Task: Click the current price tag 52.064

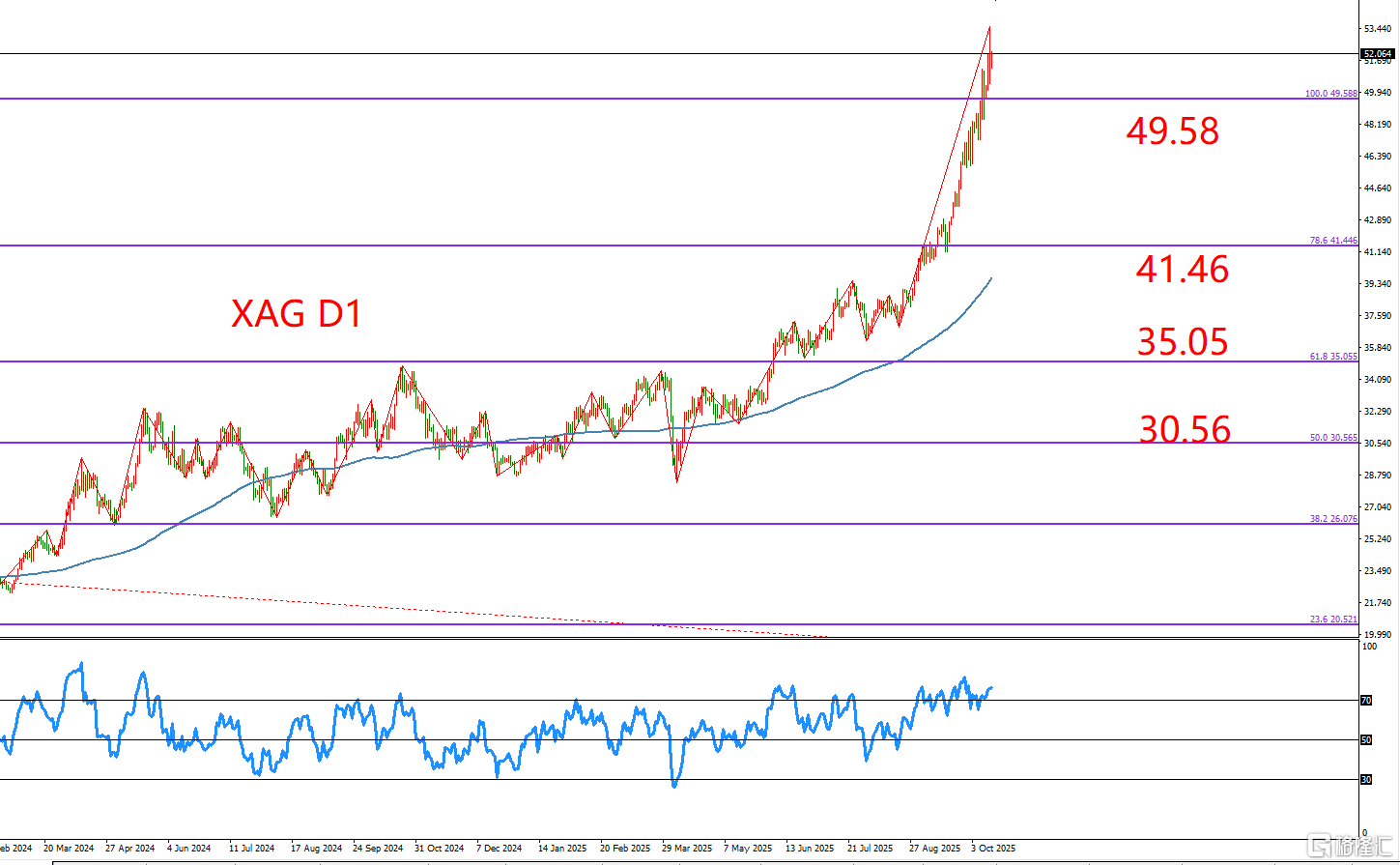Action: [1375, 54]
